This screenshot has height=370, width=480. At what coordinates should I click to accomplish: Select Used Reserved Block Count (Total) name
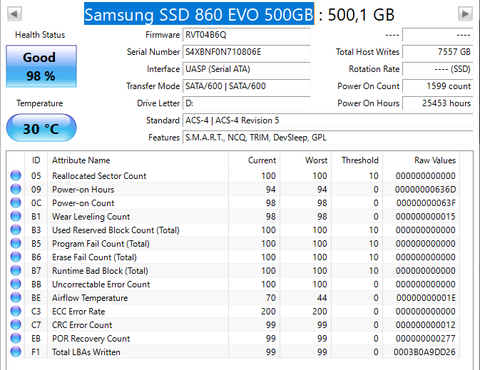(x=116, y=230)
